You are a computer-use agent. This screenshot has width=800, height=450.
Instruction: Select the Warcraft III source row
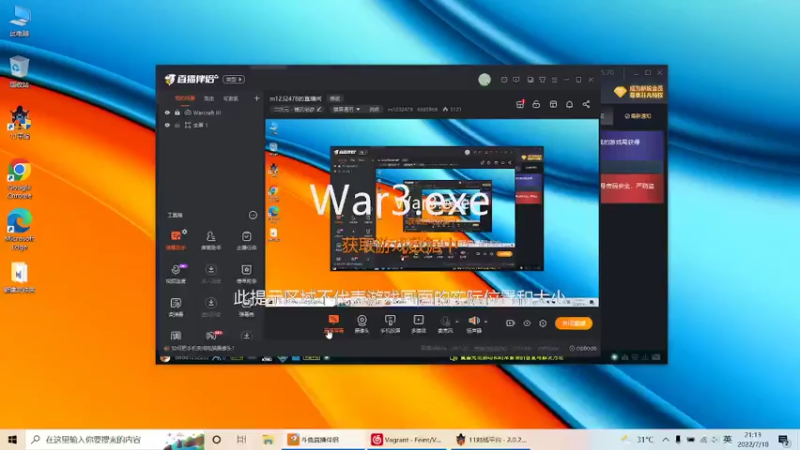pyautogui.click(x=212, y=112)
